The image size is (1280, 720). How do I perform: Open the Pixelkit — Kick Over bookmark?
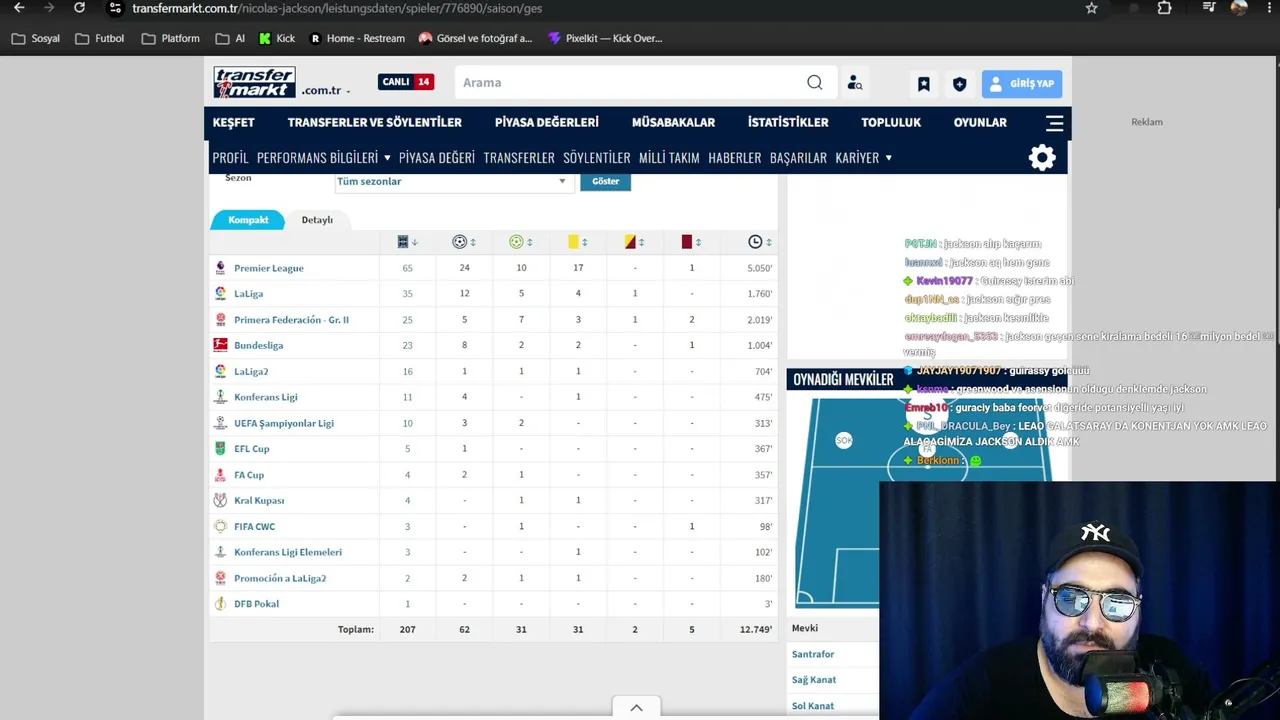point(605,39)
